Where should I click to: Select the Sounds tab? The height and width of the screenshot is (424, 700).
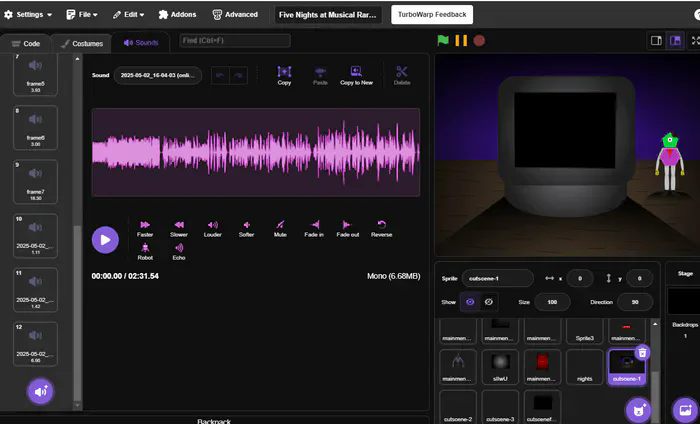[141, 43]
